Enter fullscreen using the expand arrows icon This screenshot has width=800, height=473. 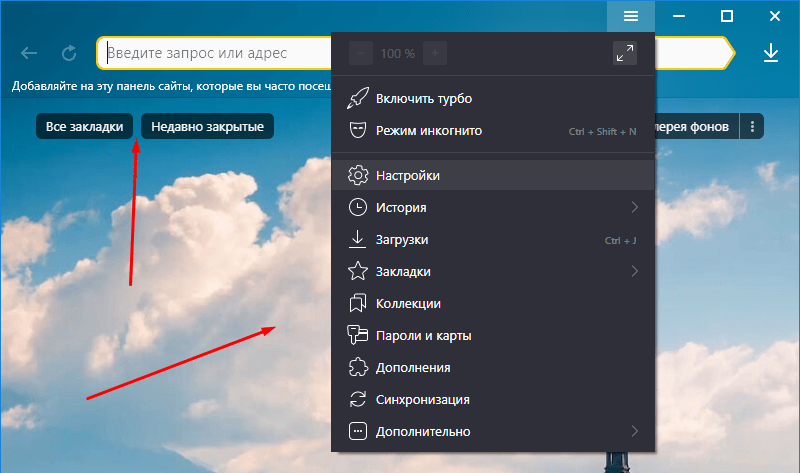(624, 53)
